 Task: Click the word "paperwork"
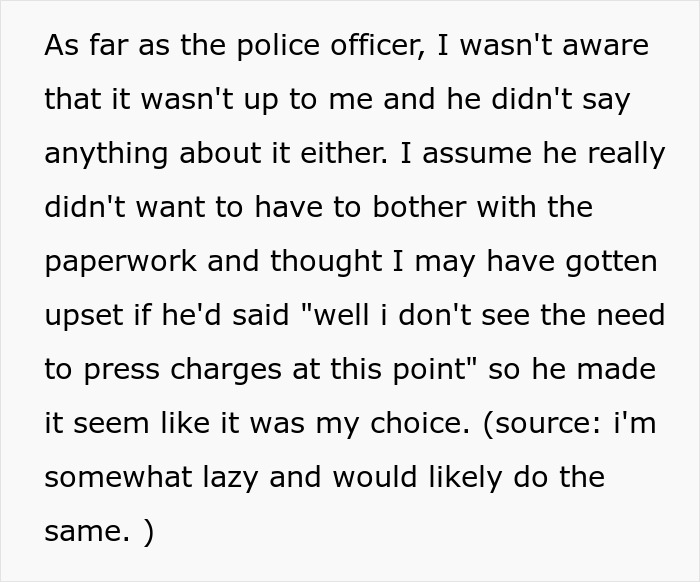pyautogui.click(x=121, y=261)
